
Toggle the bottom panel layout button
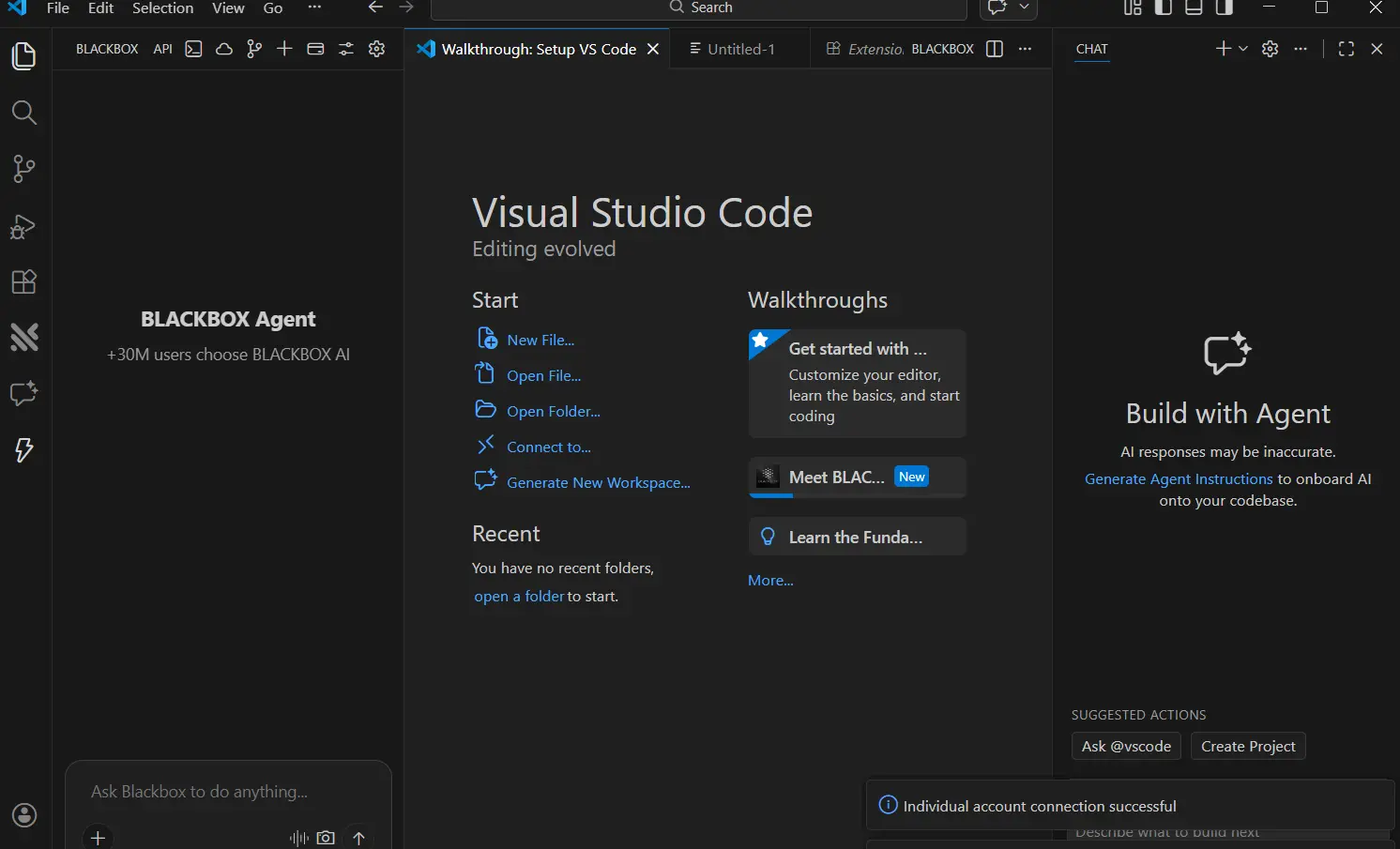click(x=1194, y=8)
